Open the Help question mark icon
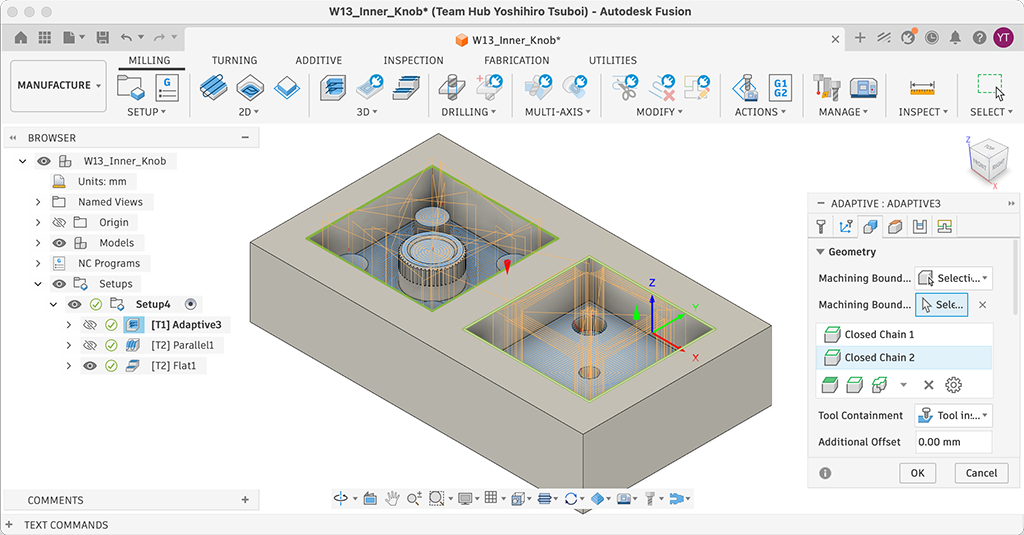This screenshot has width=1024, height=535. [979, 38]
